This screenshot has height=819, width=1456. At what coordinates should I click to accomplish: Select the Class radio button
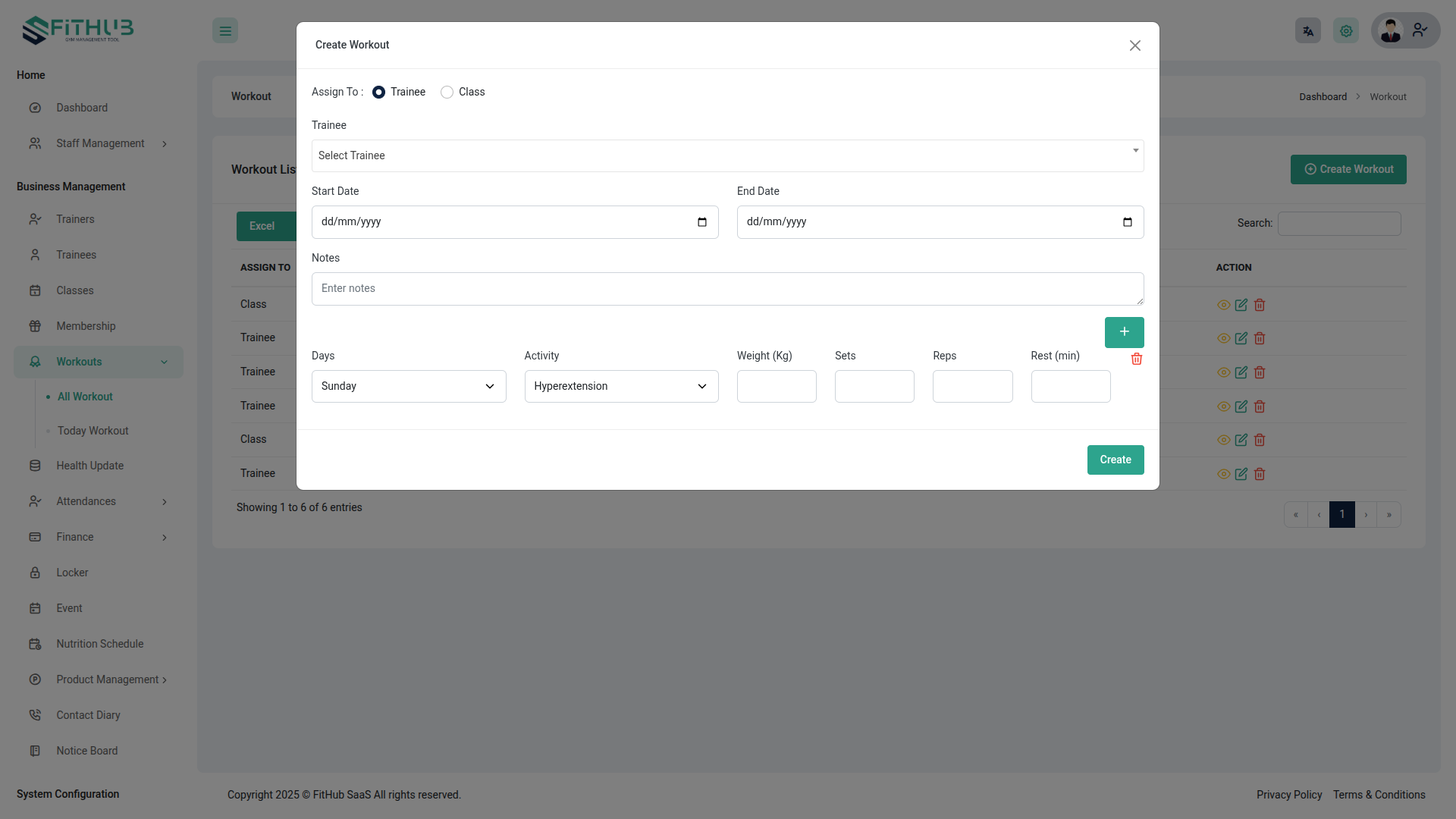click(447, 92)
